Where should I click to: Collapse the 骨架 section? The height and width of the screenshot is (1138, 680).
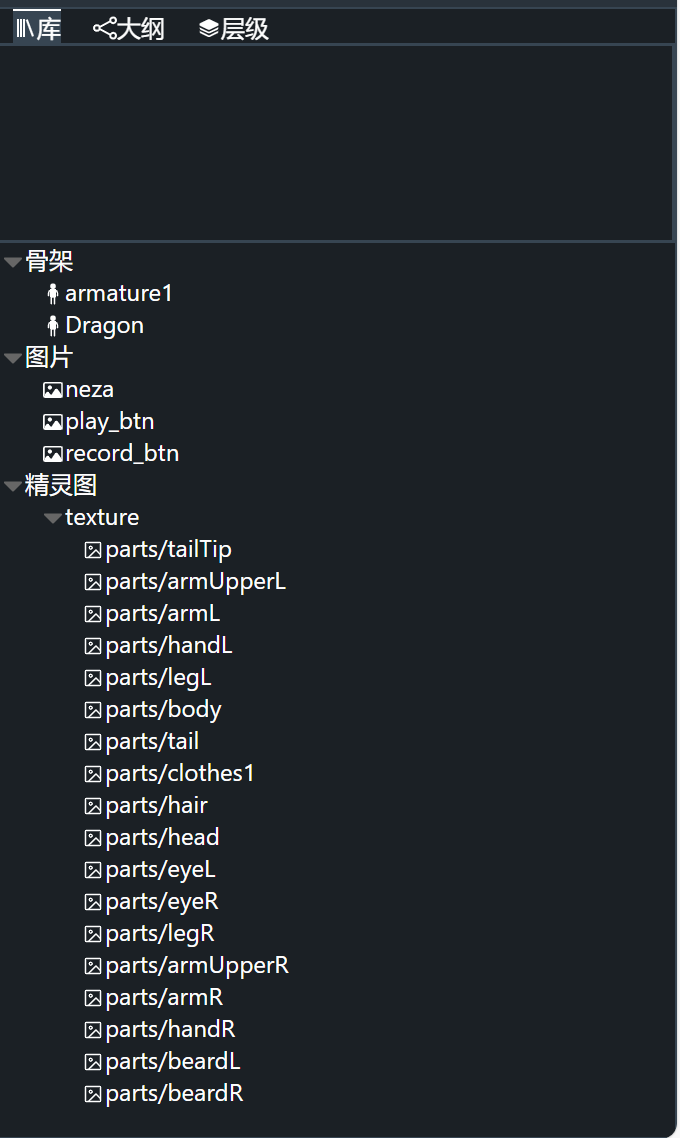[12, 262]
